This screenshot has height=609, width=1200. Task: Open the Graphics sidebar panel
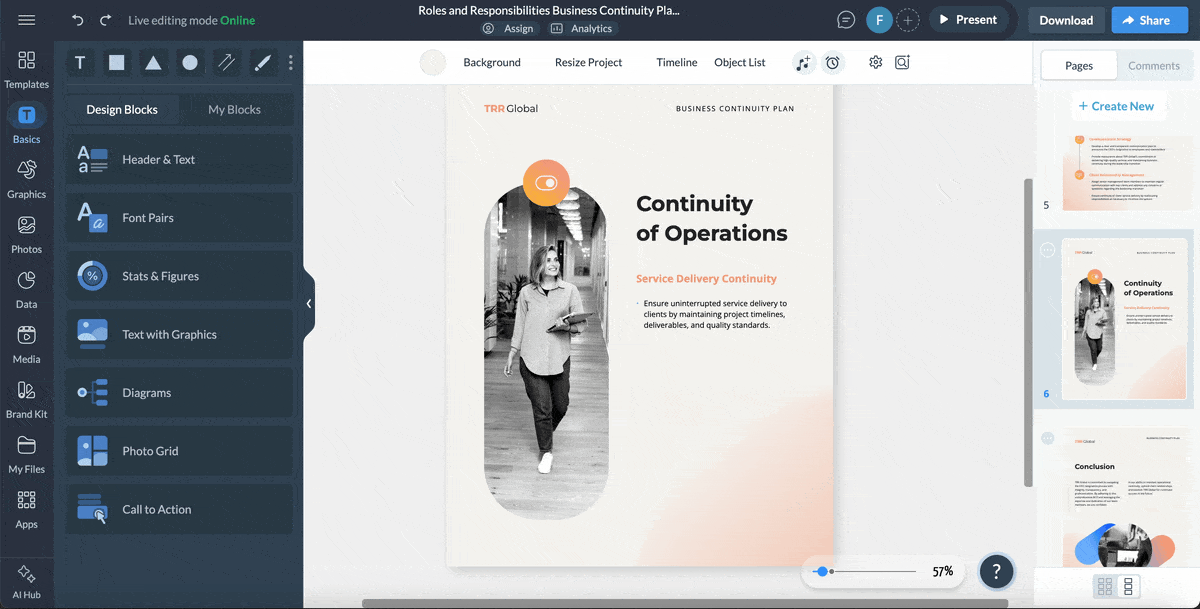click(x=26, y=180)
